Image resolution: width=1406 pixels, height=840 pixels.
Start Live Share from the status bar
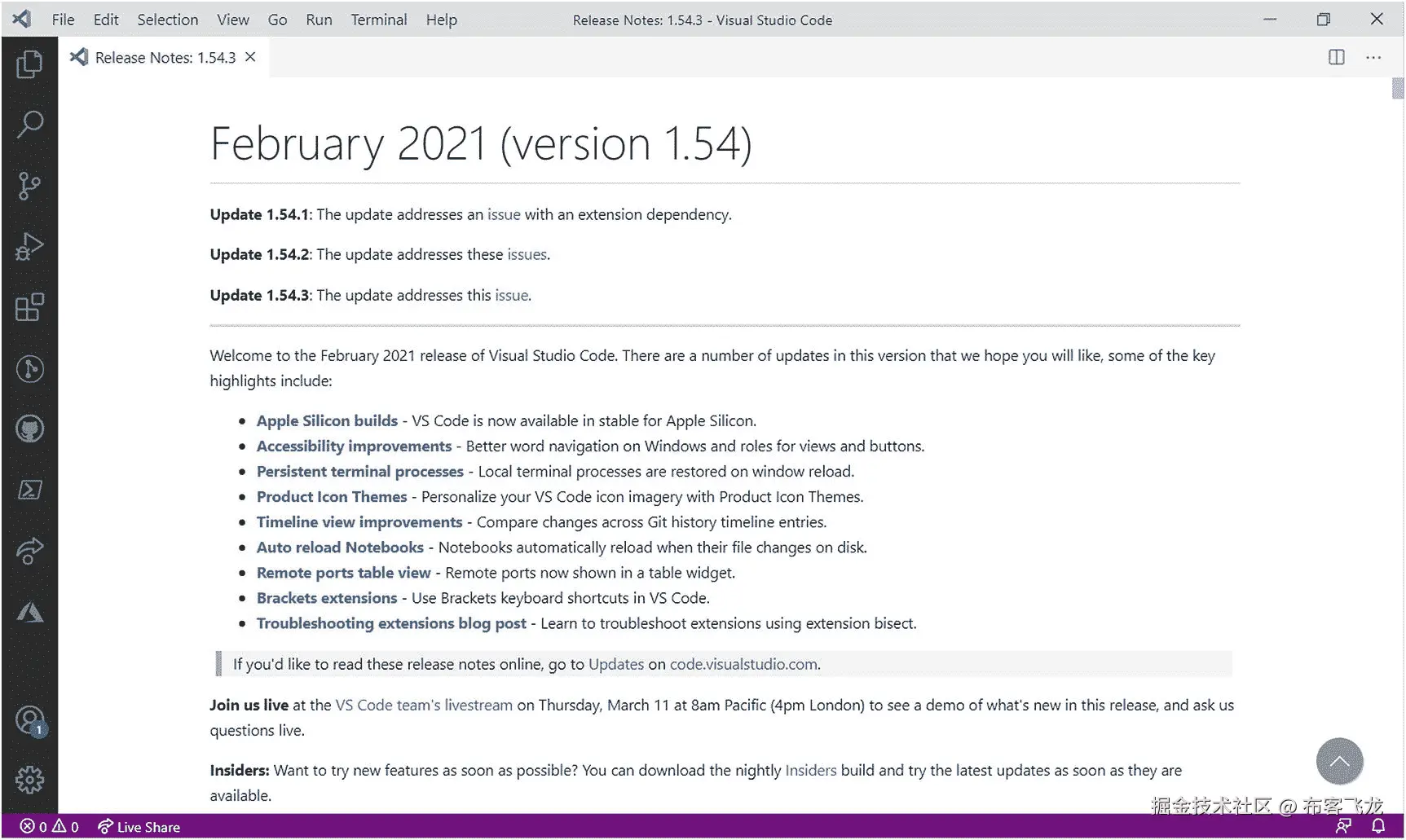click(139, 827)
